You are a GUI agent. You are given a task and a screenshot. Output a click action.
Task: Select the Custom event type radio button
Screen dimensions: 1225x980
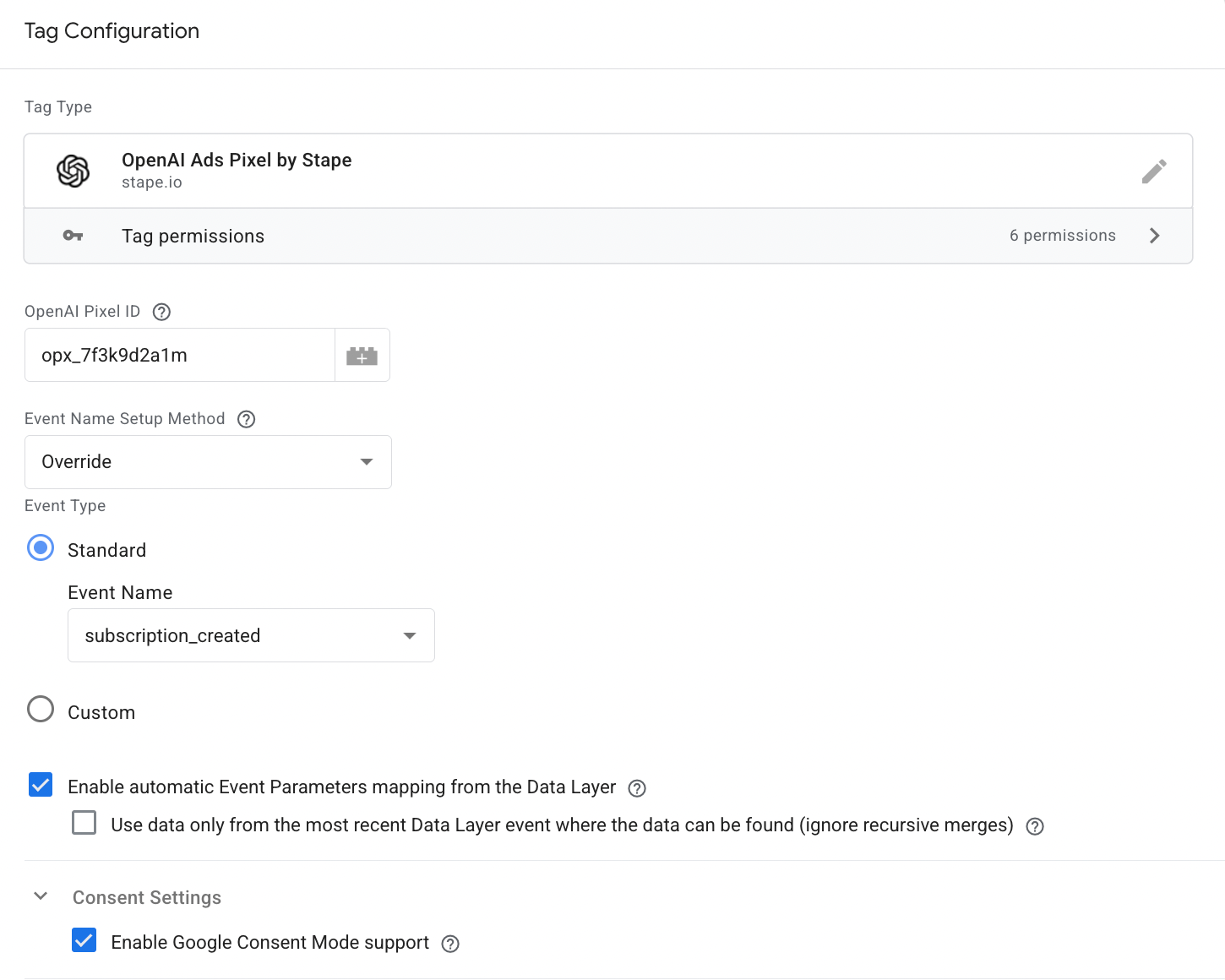(41, 710)
